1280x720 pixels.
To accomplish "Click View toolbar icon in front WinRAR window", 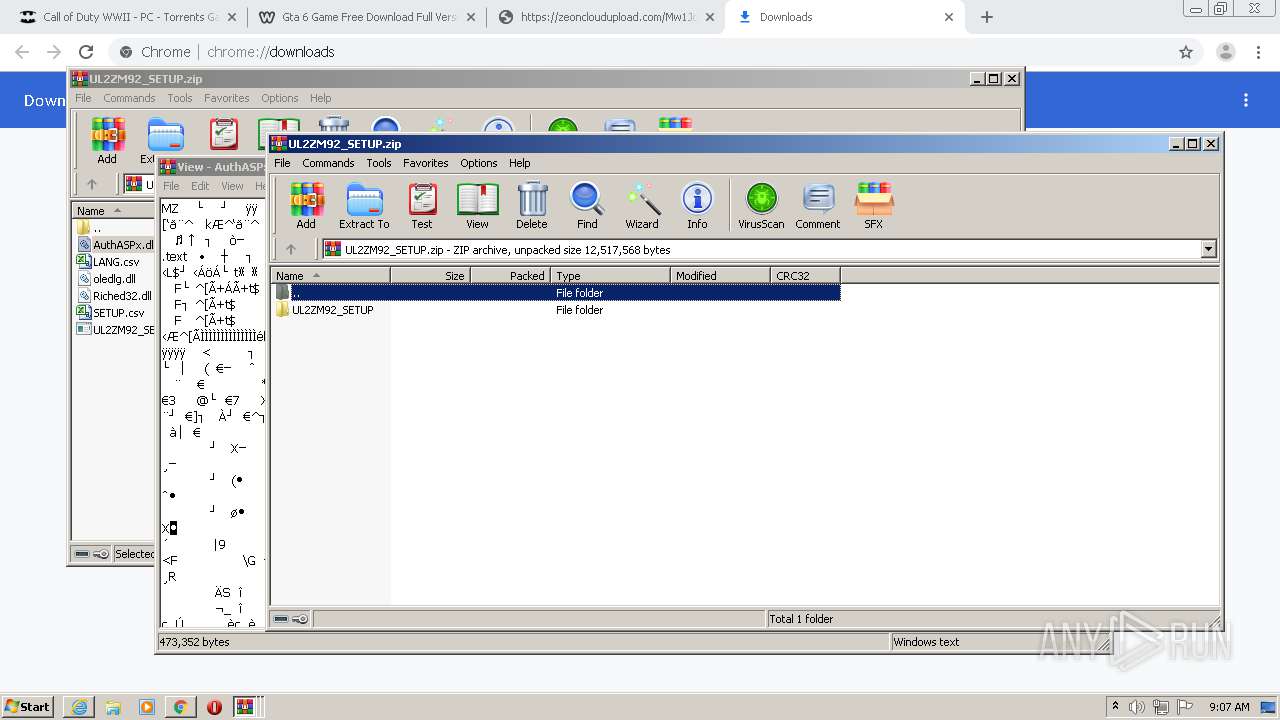I will 477,206.
